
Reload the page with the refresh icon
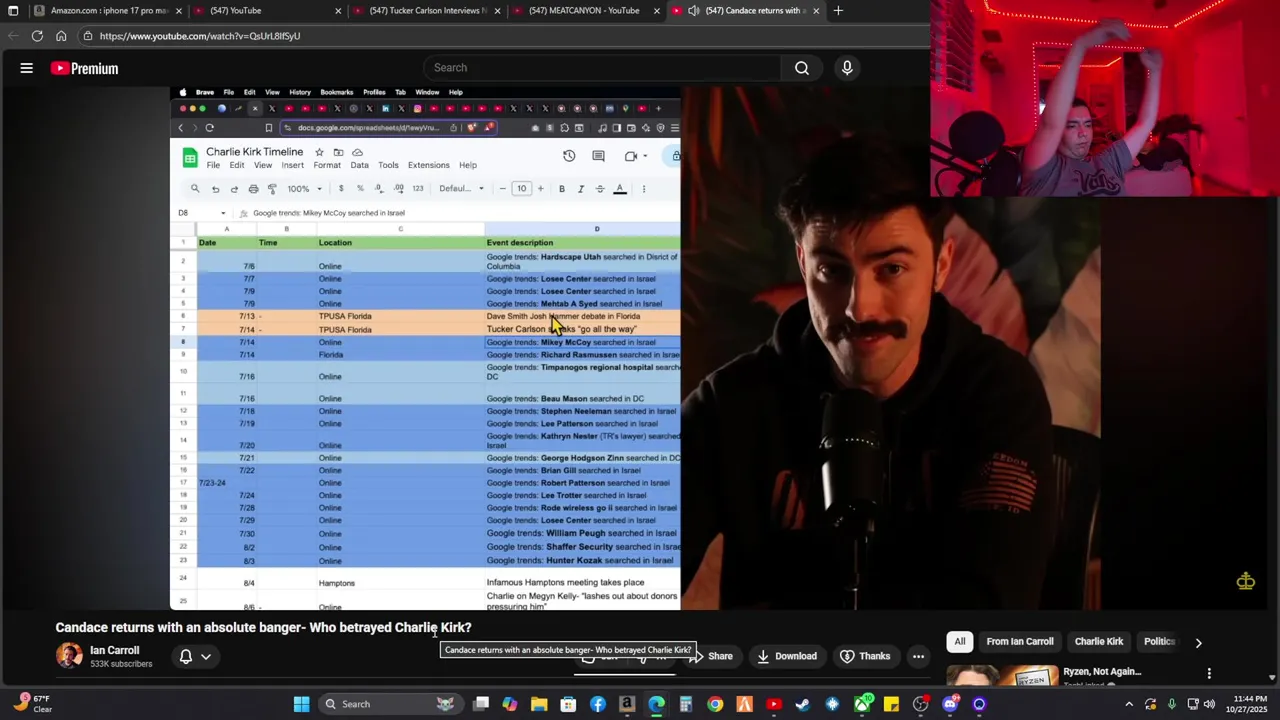coord(37,36)
